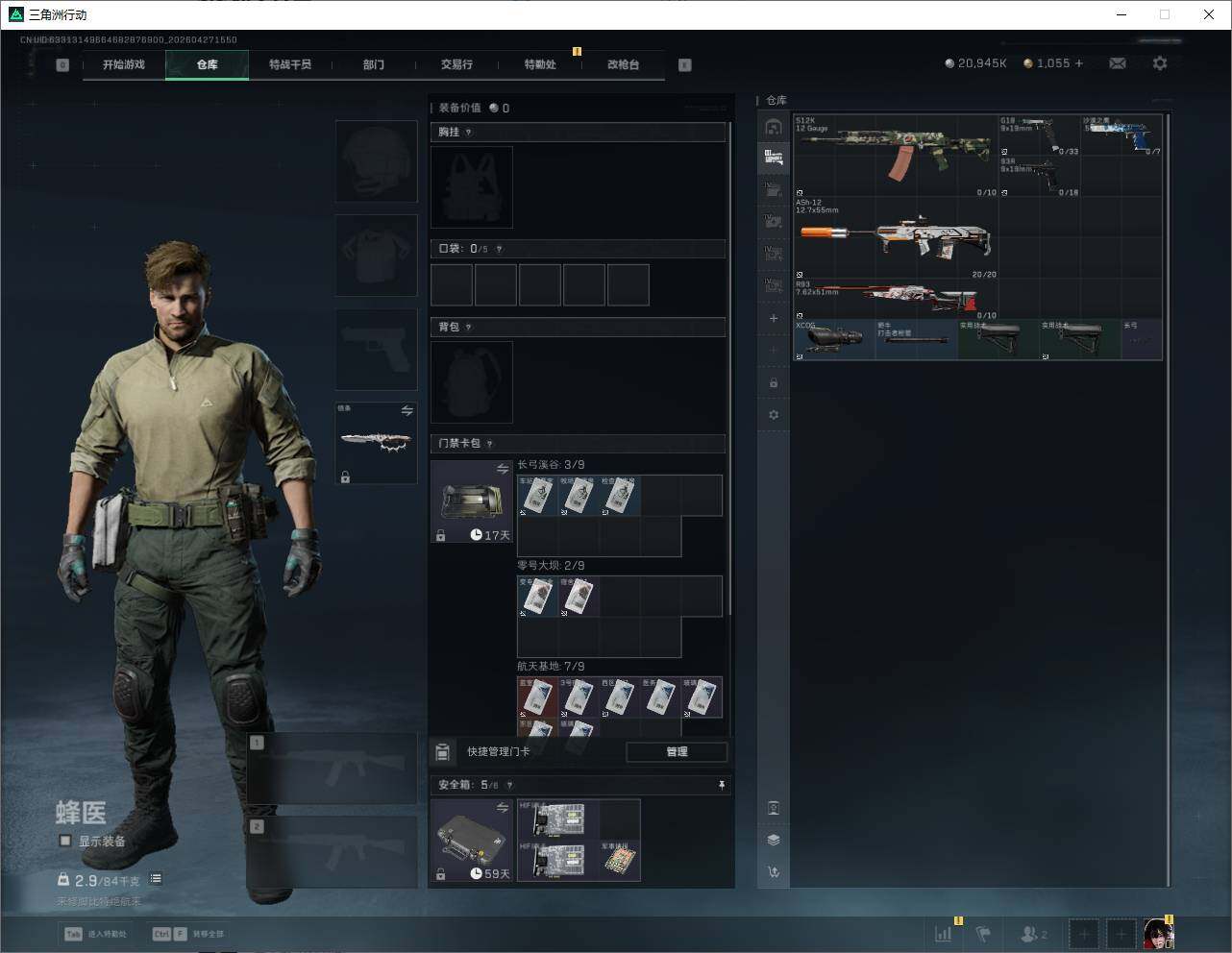Click the help icon next to 口袋
1232x953 pixels.
tap(499, 249)
